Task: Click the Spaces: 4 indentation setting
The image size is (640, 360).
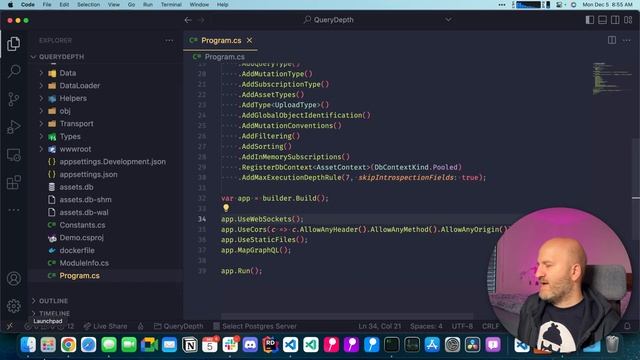Action: [426, 326]
